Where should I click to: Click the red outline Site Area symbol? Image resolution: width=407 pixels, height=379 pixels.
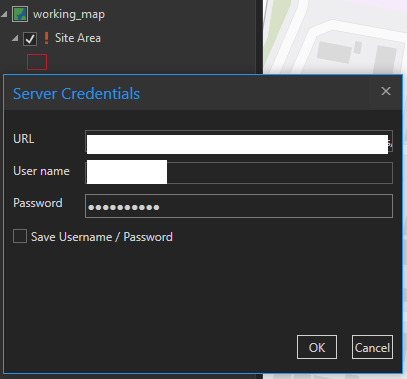(x=37, y=62)
